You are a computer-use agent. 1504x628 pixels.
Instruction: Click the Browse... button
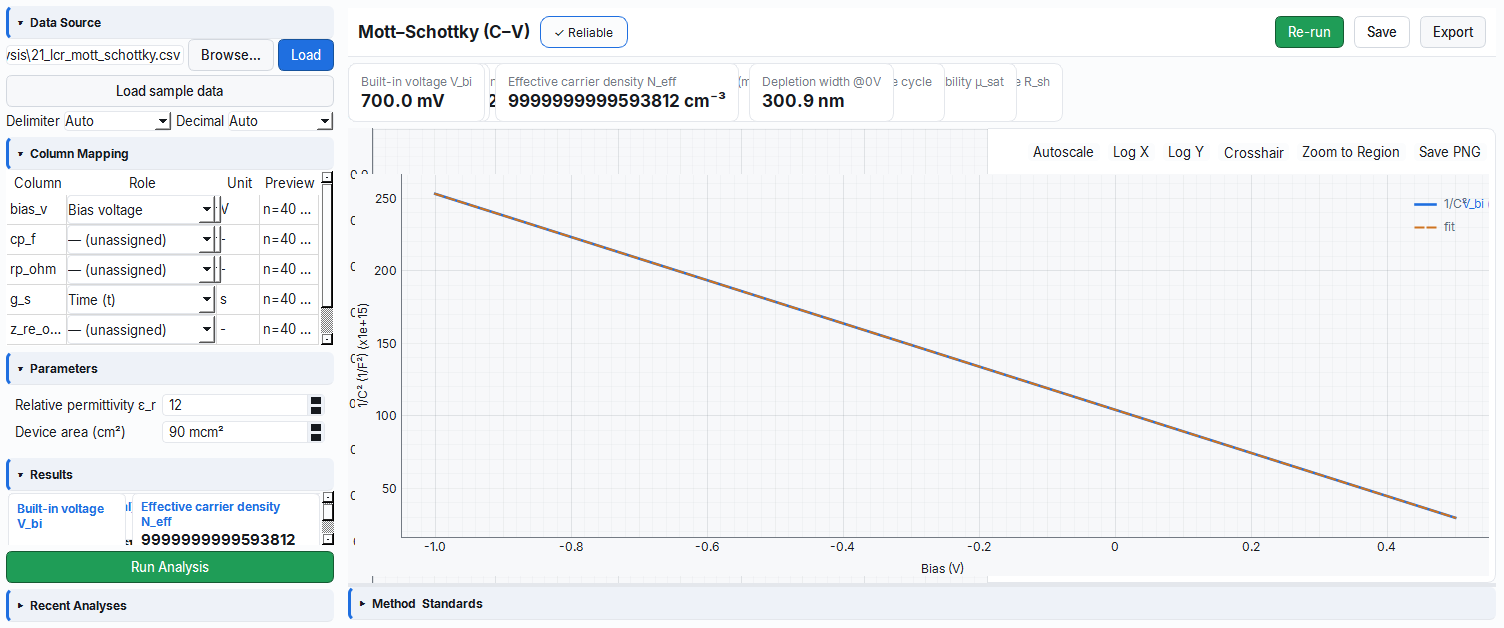(x=231, y=55)
